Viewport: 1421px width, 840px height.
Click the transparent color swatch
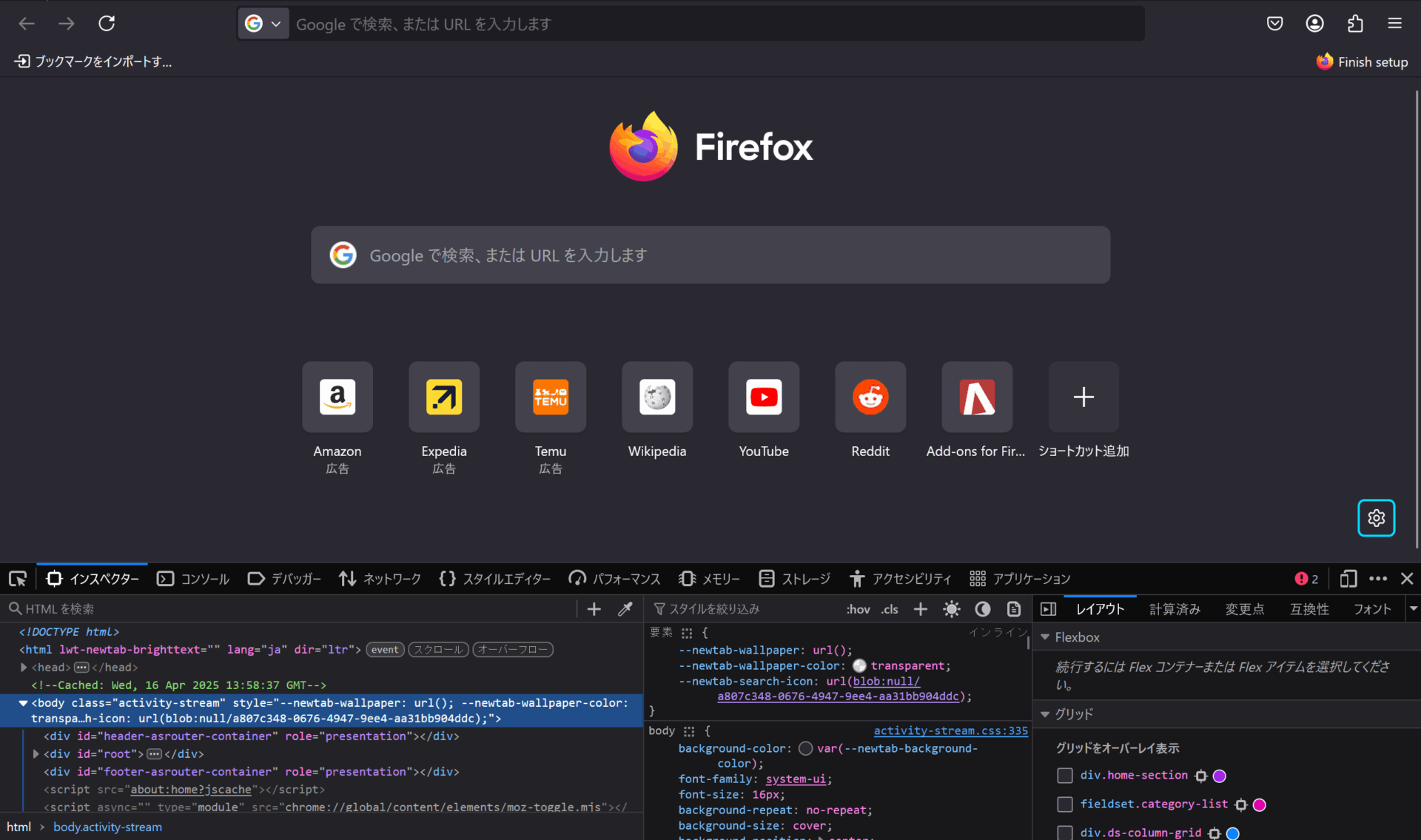click(859, 665)
